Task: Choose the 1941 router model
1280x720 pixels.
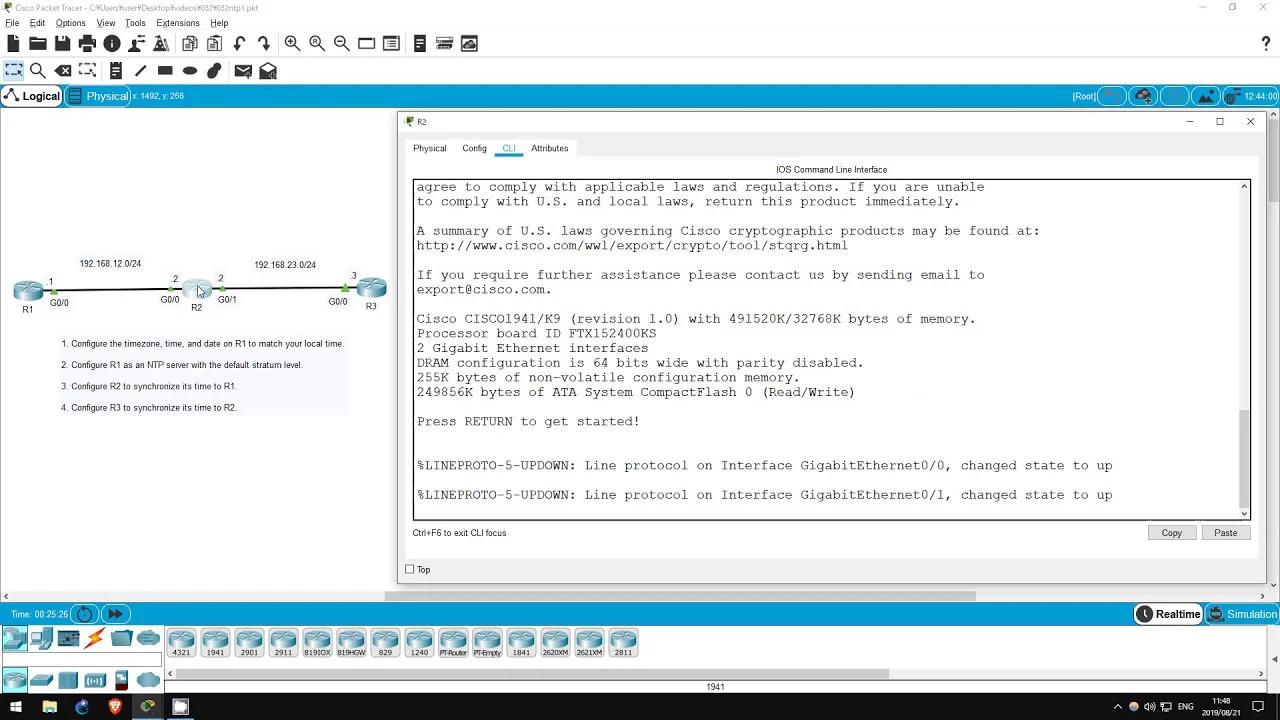Action: [215, 641]
